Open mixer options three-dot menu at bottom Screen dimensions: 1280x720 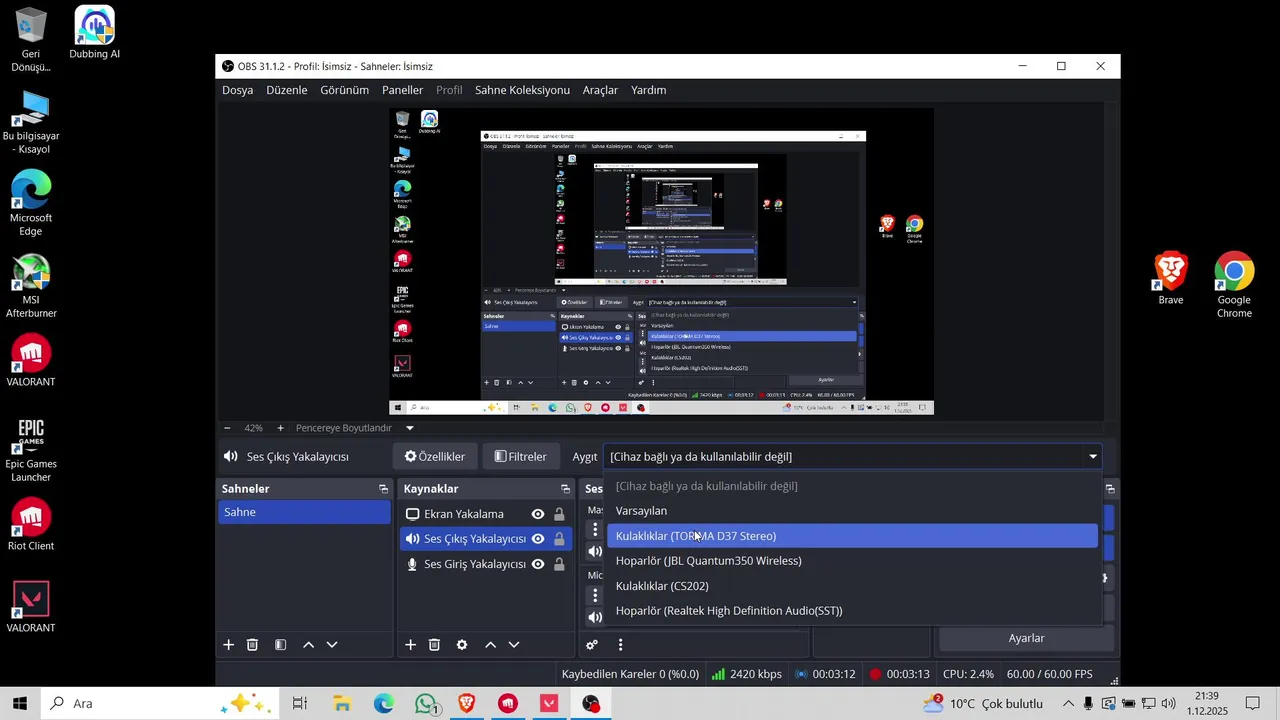620,645
